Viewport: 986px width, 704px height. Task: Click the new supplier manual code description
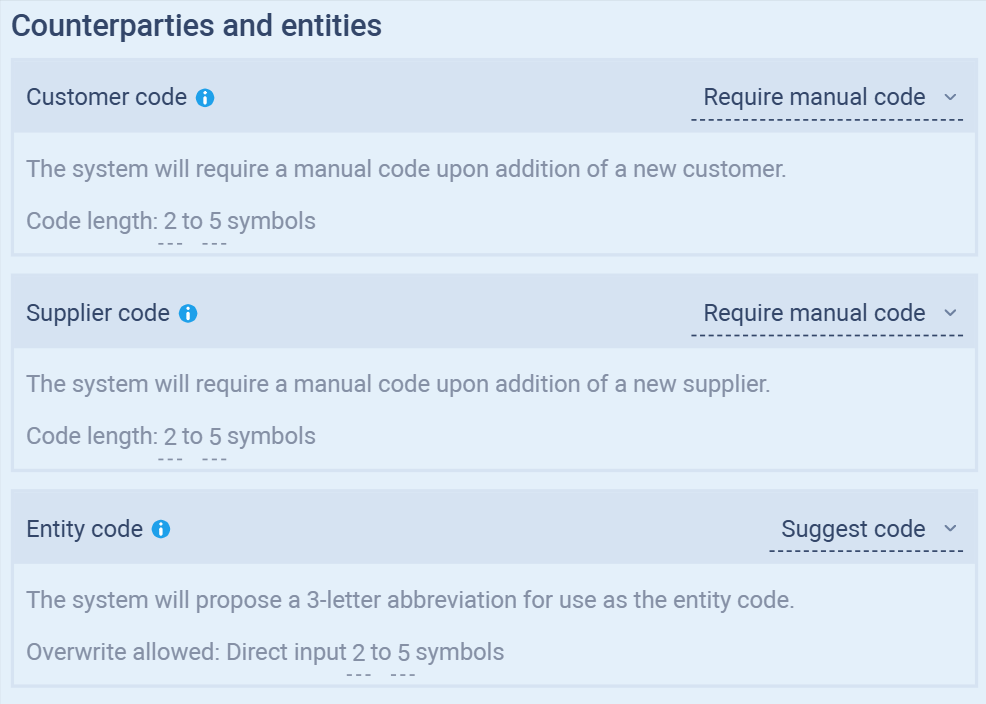pos(398,384)
